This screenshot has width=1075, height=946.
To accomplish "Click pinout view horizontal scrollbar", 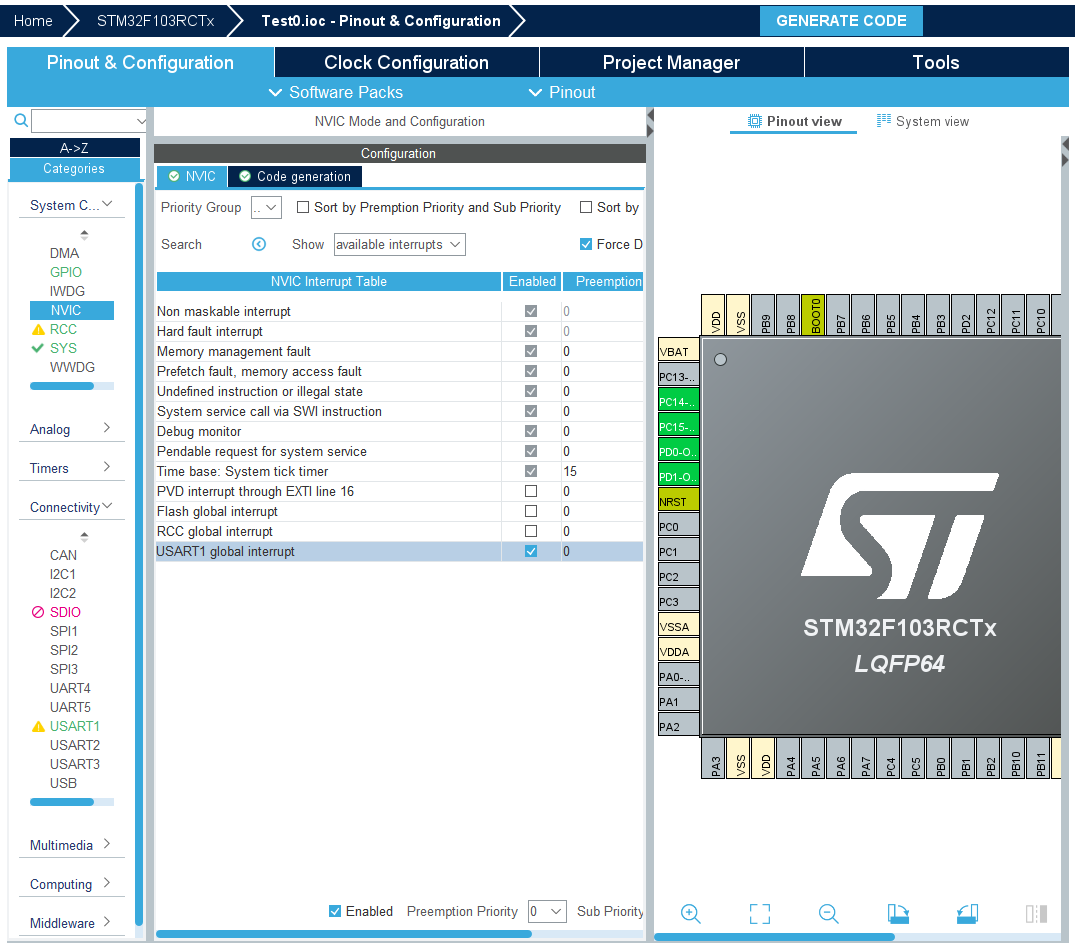I will (x=775, y=936).
